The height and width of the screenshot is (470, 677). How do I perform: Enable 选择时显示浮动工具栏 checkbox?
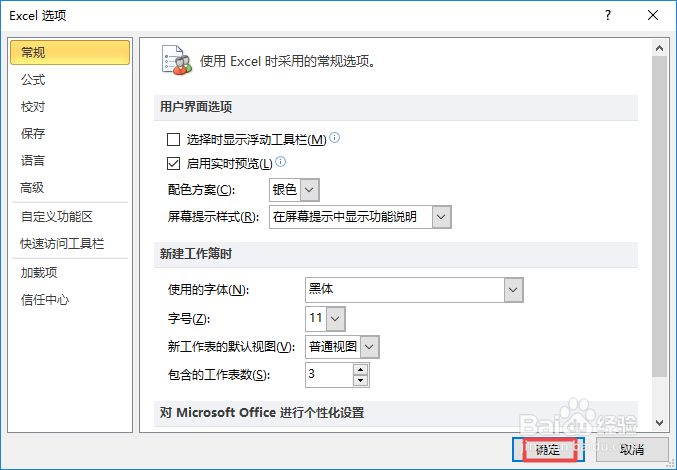point(174,139)
